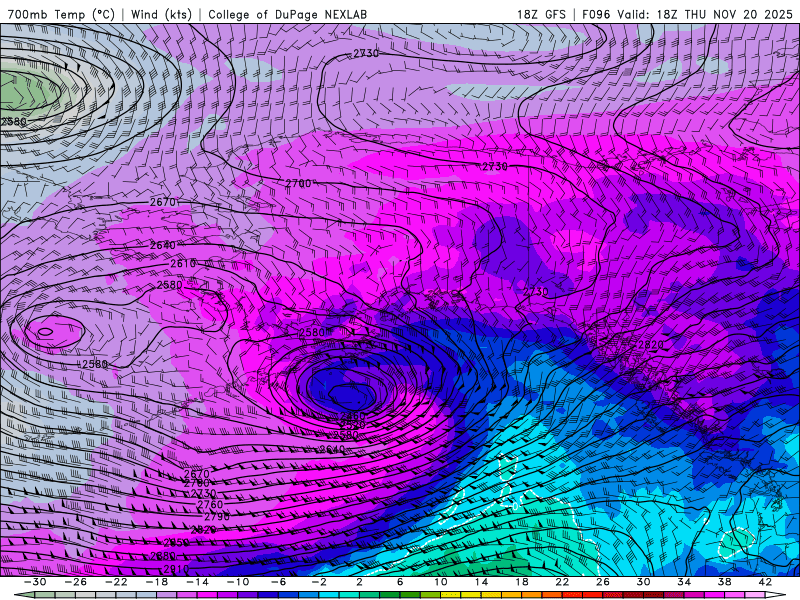Click the 42 color scale label
Image resolution: width=800 pixels, height=600 pixels.
coord(765,582)
